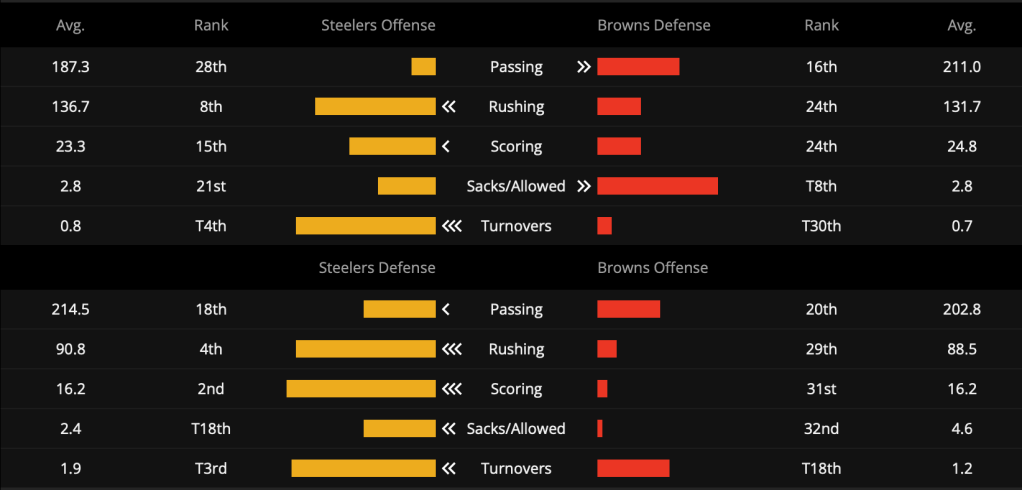Image resolution: width=1022 pixels, height=490 pixels.
Task: Click the single arrow beside Steelers Defense Passing
Action: pos(446,309)
